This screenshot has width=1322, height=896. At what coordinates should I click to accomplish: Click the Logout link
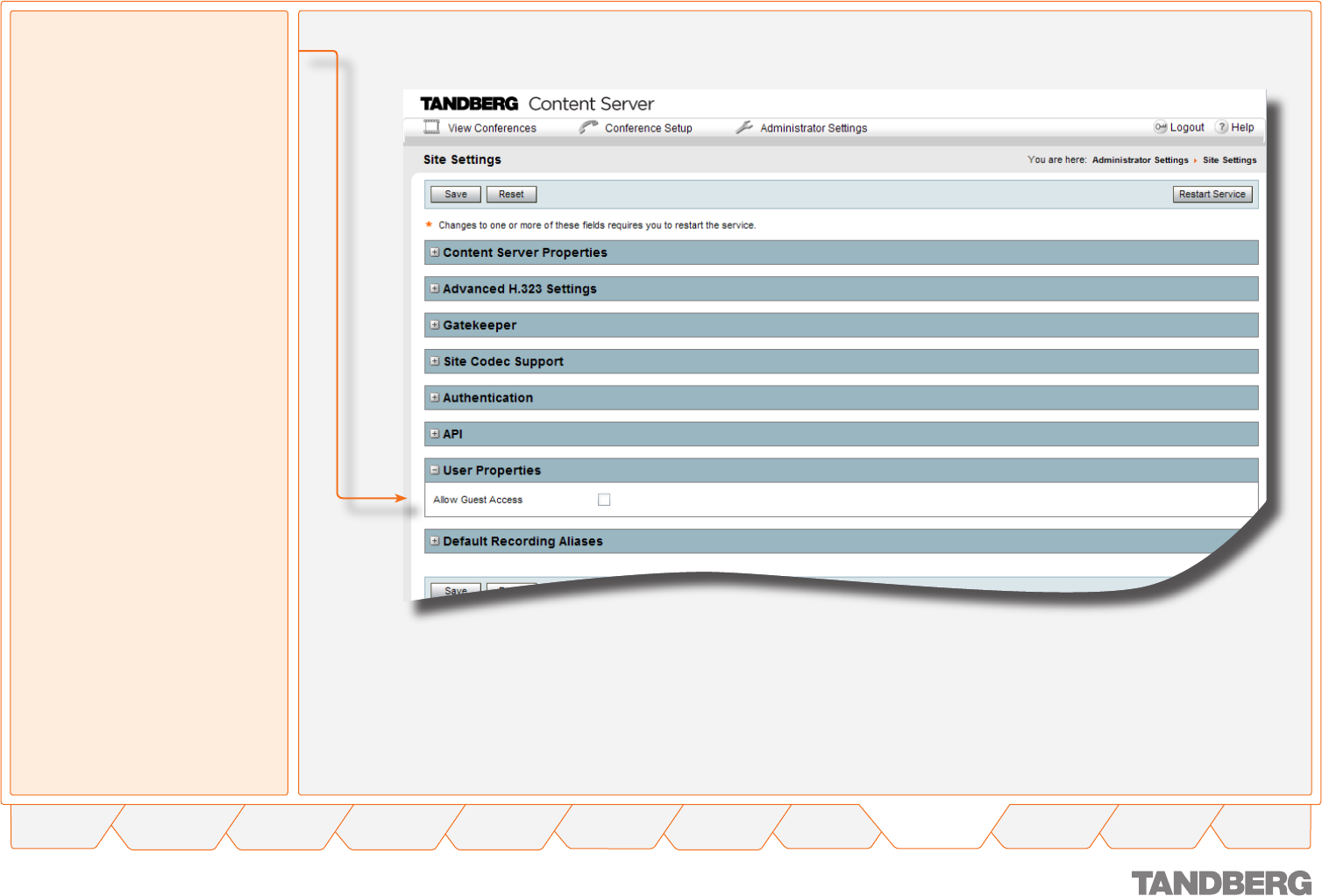[x=1187, y=127]
